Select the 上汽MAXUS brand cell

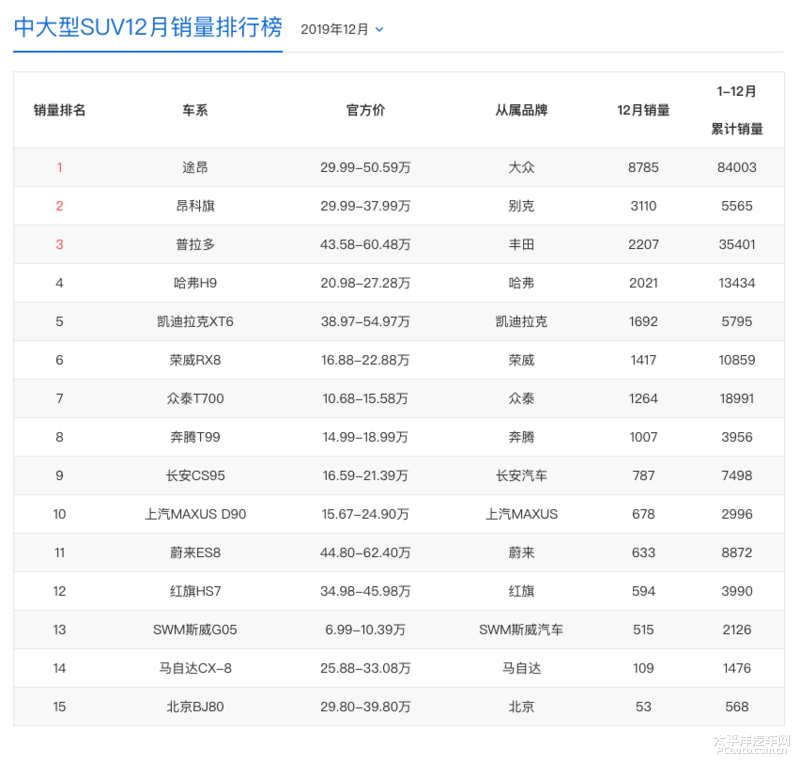[521, 514]
